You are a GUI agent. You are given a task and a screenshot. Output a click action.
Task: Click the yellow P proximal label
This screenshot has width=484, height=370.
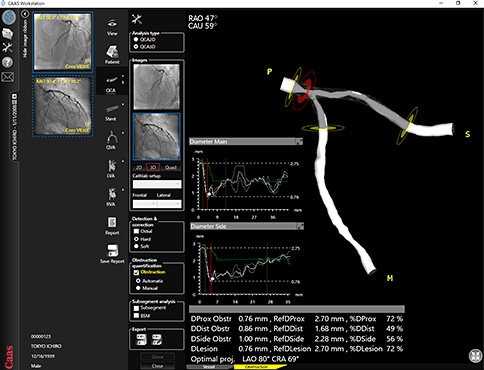269,72
